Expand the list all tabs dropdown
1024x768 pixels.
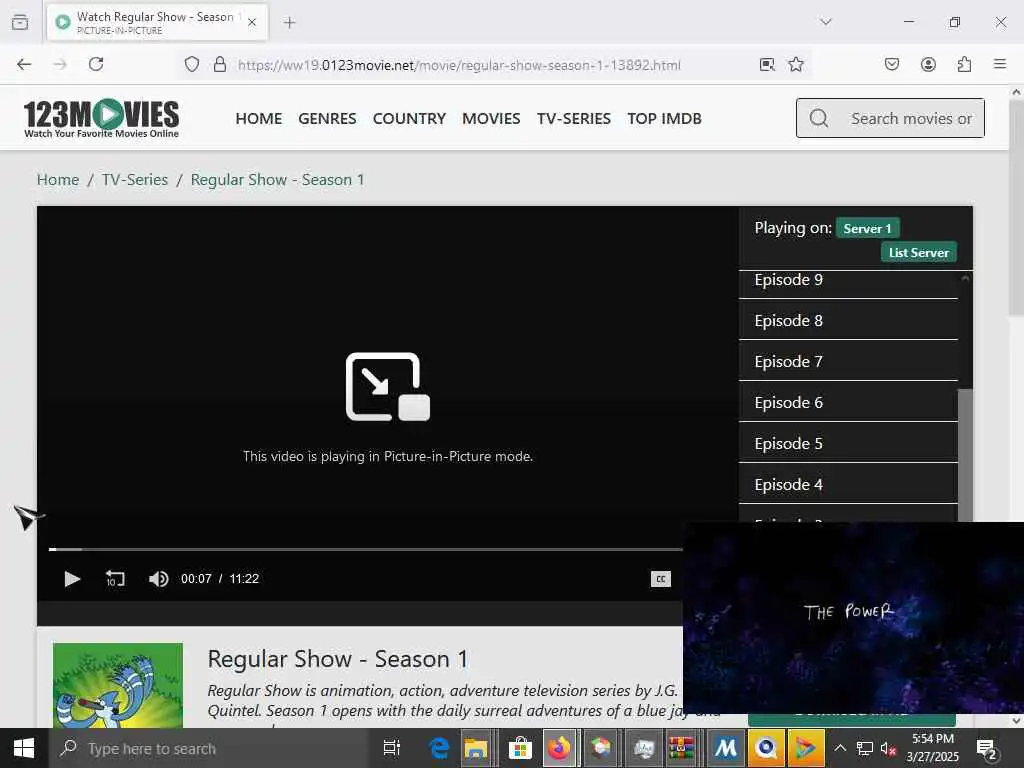[x=826, y=22]
